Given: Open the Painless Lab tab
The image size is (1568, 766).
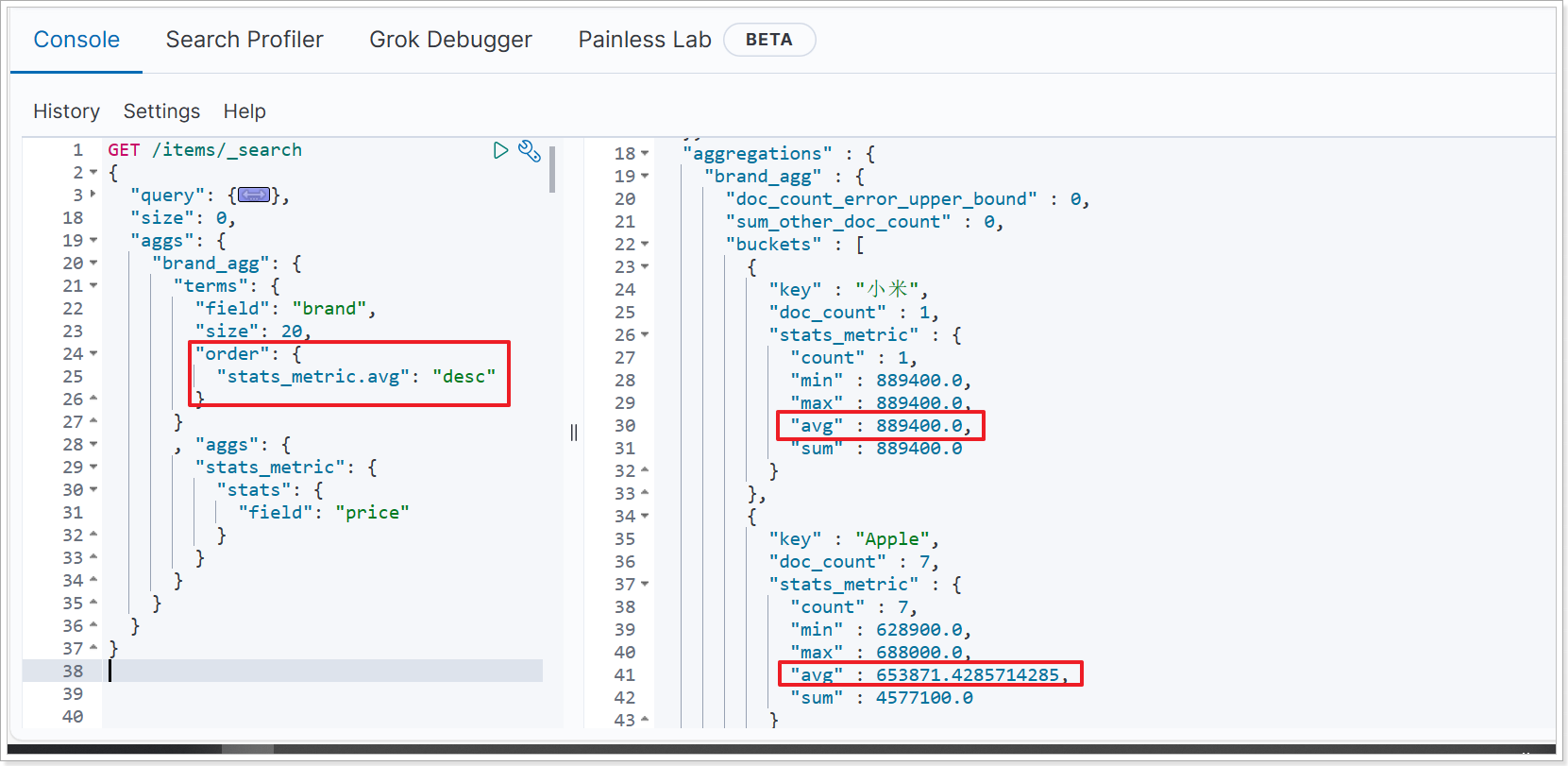Looking at the screenshot, I should tap(645, 40).
